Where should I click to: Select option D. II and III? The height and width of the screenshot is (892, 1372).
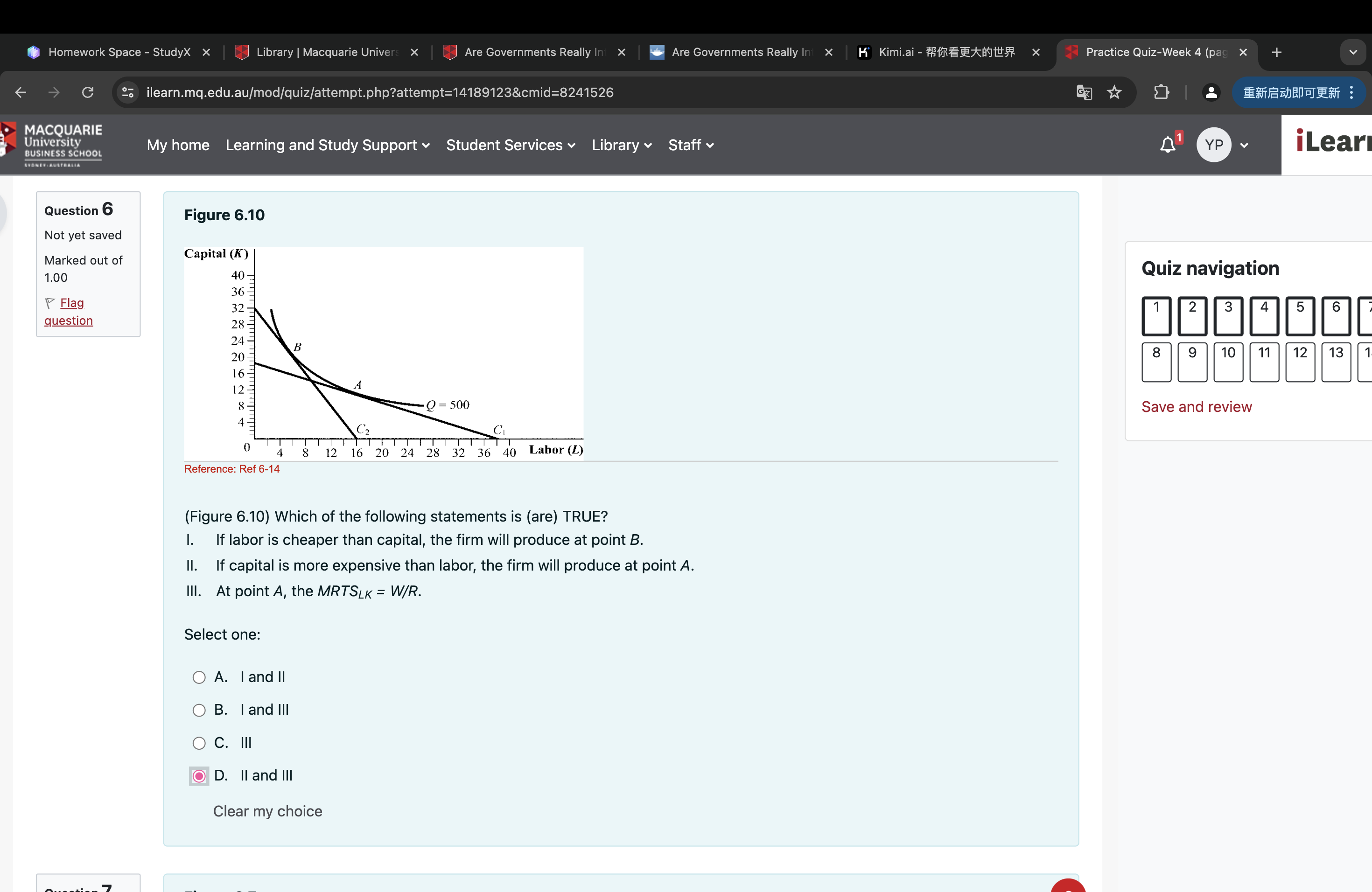pos(199,776)
